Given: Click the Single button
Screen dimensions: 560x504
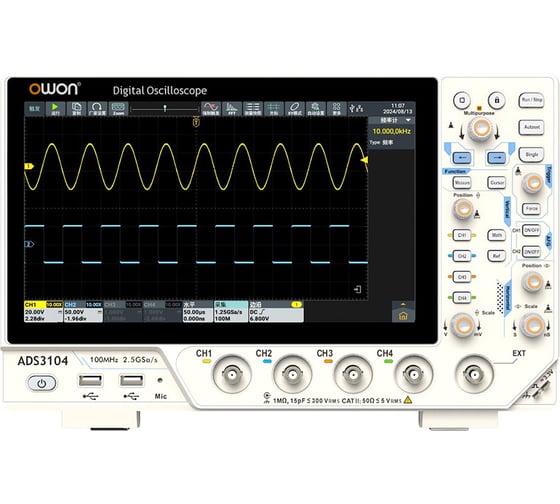Looking at the screenshot, I should (x=531, y=155).
